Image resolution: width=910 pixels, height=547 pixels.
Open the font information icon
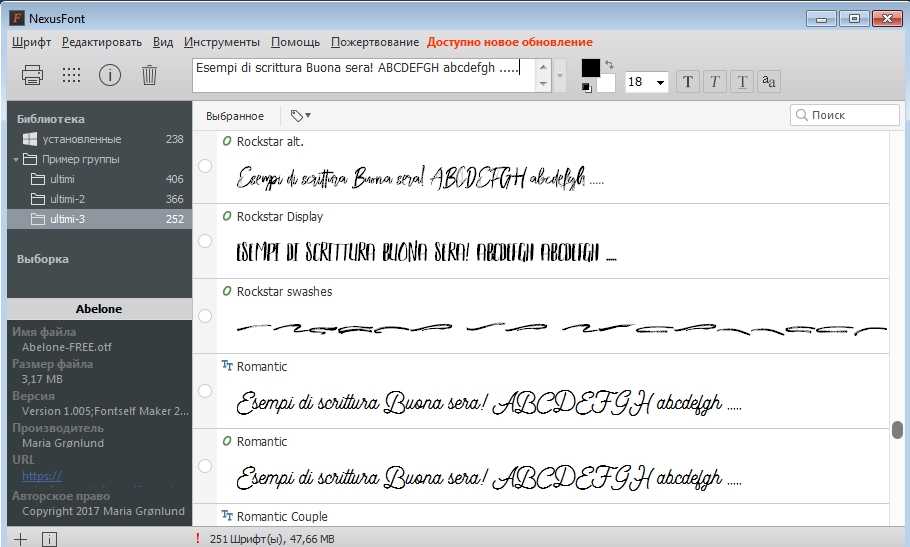[110, 75]
